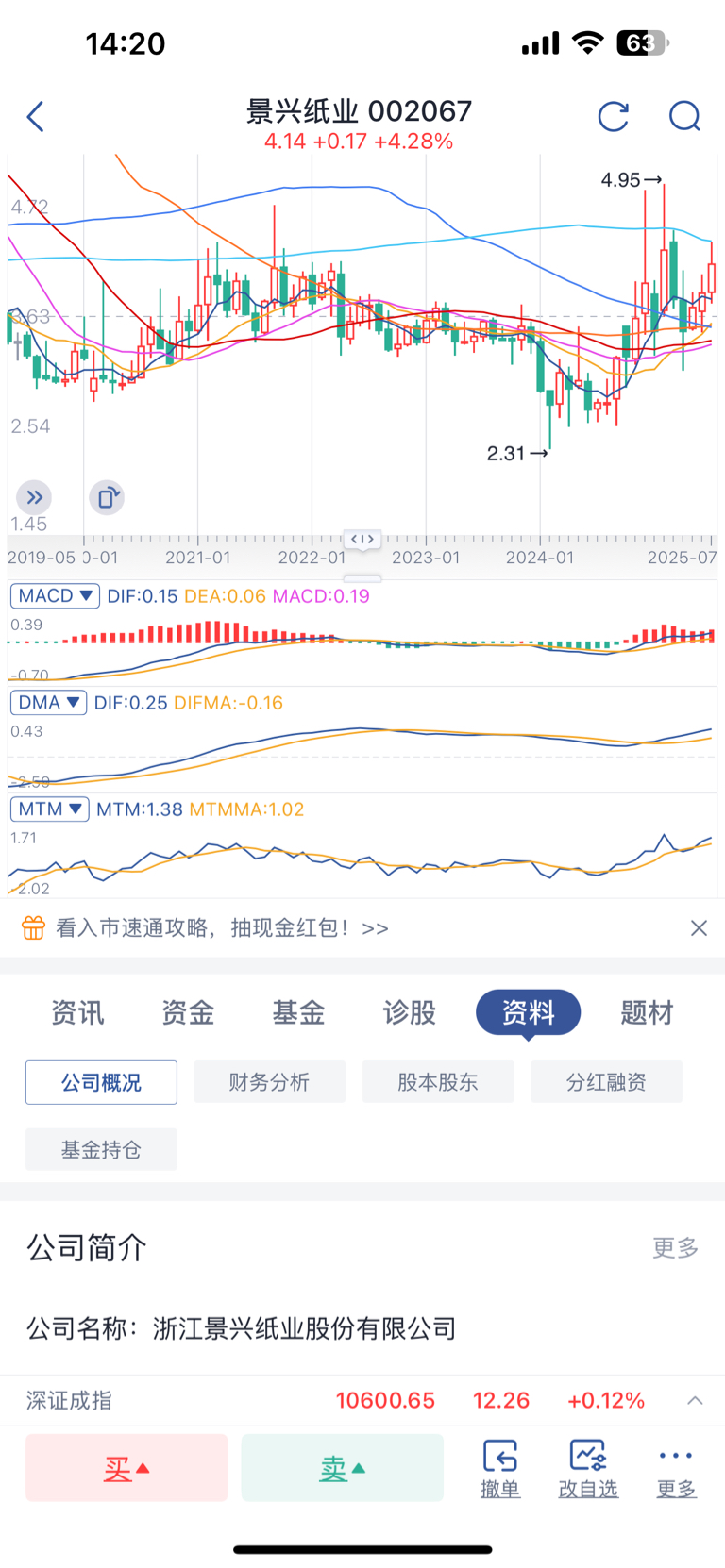
Task: Open the MTM indicator dropdown
Action: pos(50,809)
